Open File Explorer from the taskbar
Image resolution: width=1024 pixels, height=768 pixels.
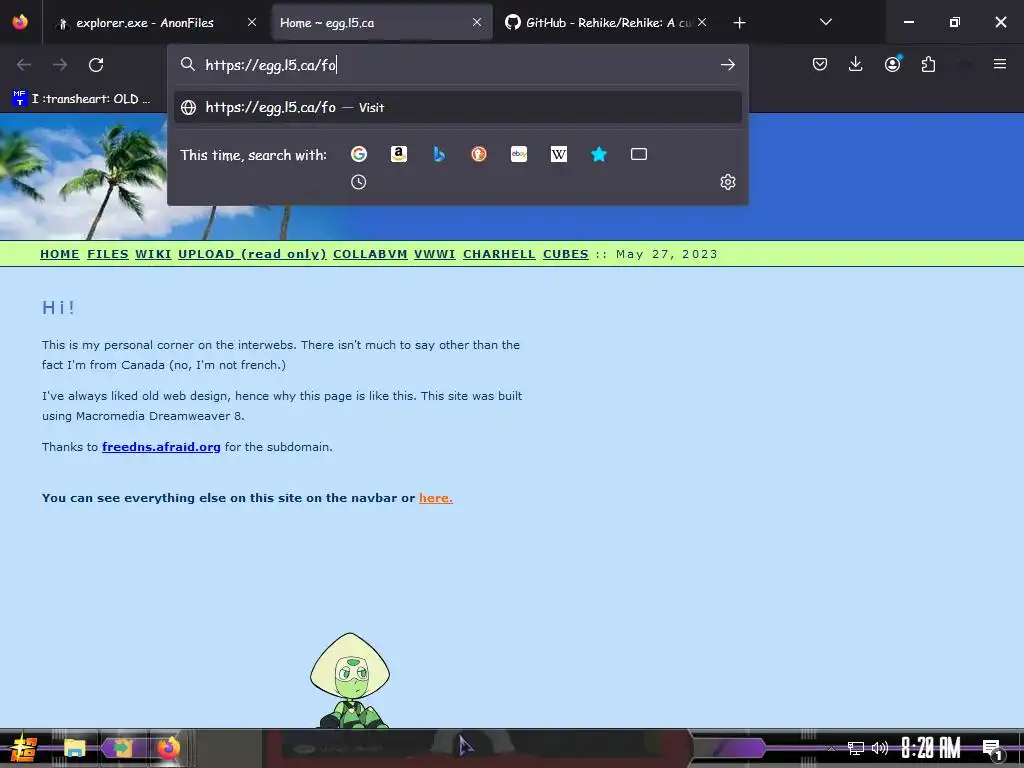[74, 748]
